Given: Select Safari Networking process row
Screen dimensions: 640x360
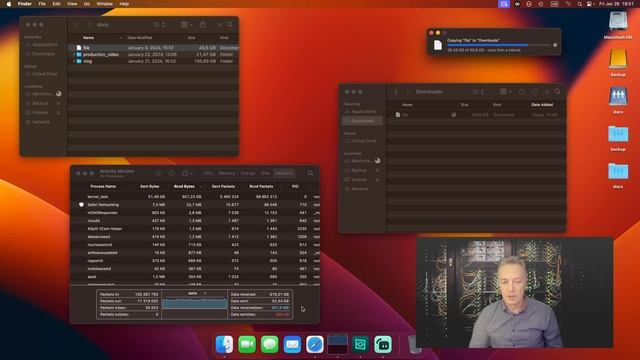Looking at the screenshot, I should (195, 204).
